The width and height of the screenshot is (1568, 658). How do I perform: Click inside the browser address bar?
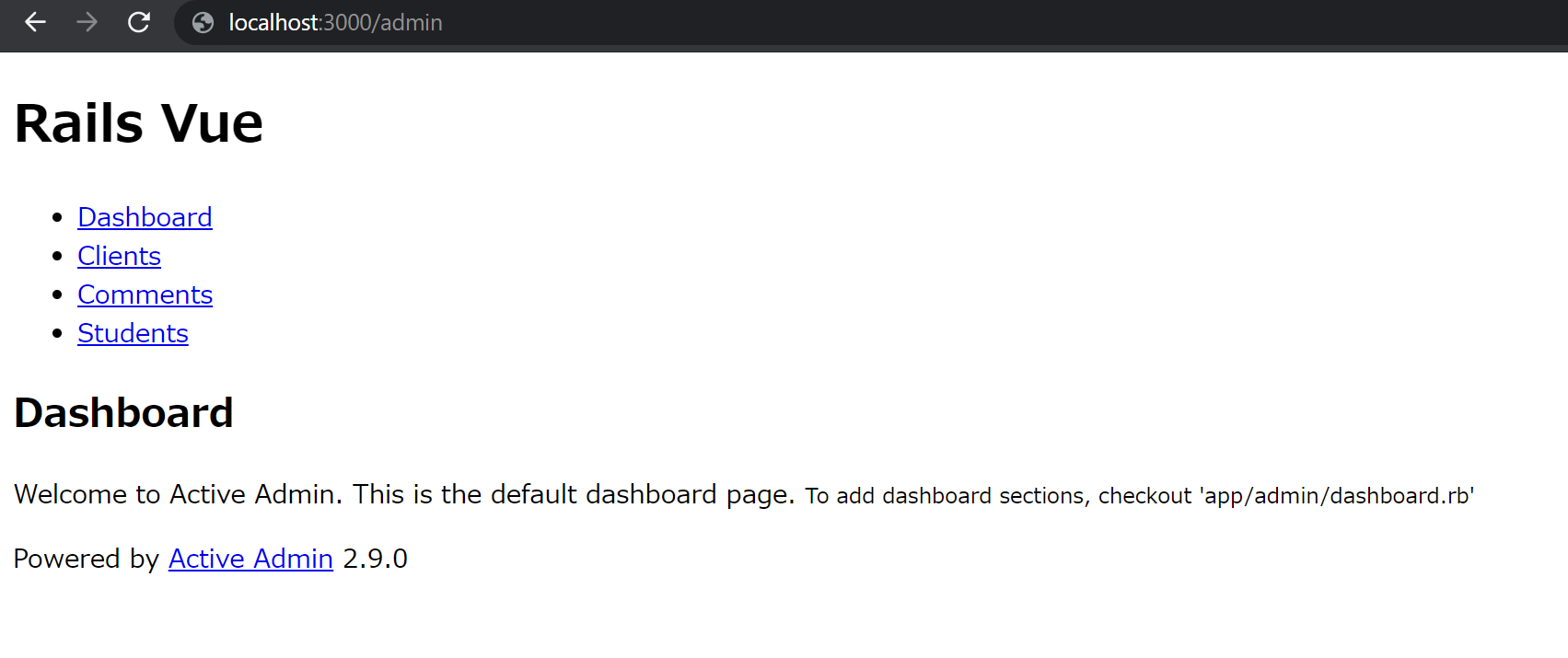pyautogui.click(x=645, y=23)
